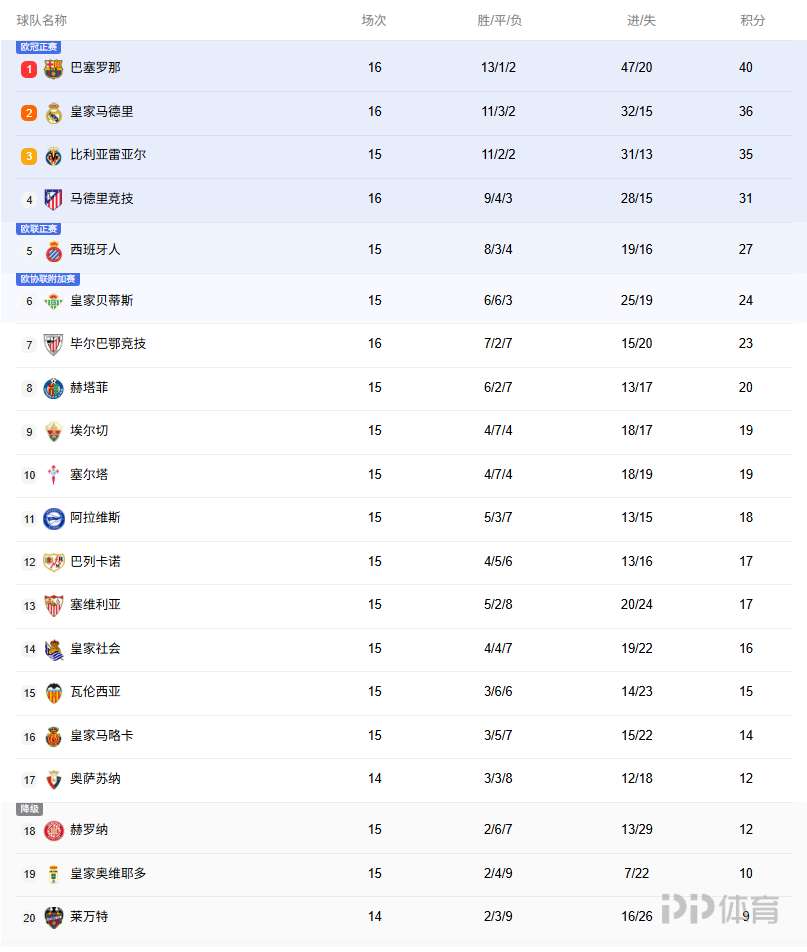Click the Barcelona club crest
The height and width of the screenshot is (952, 807).
pyautogui.click(x=54, y=69)
